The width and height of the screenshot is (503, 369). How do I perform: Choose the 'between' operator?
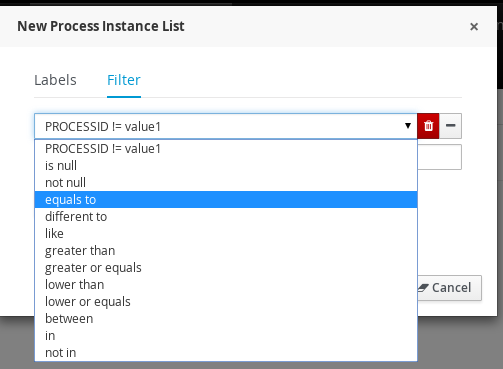(x=226, y=319)
